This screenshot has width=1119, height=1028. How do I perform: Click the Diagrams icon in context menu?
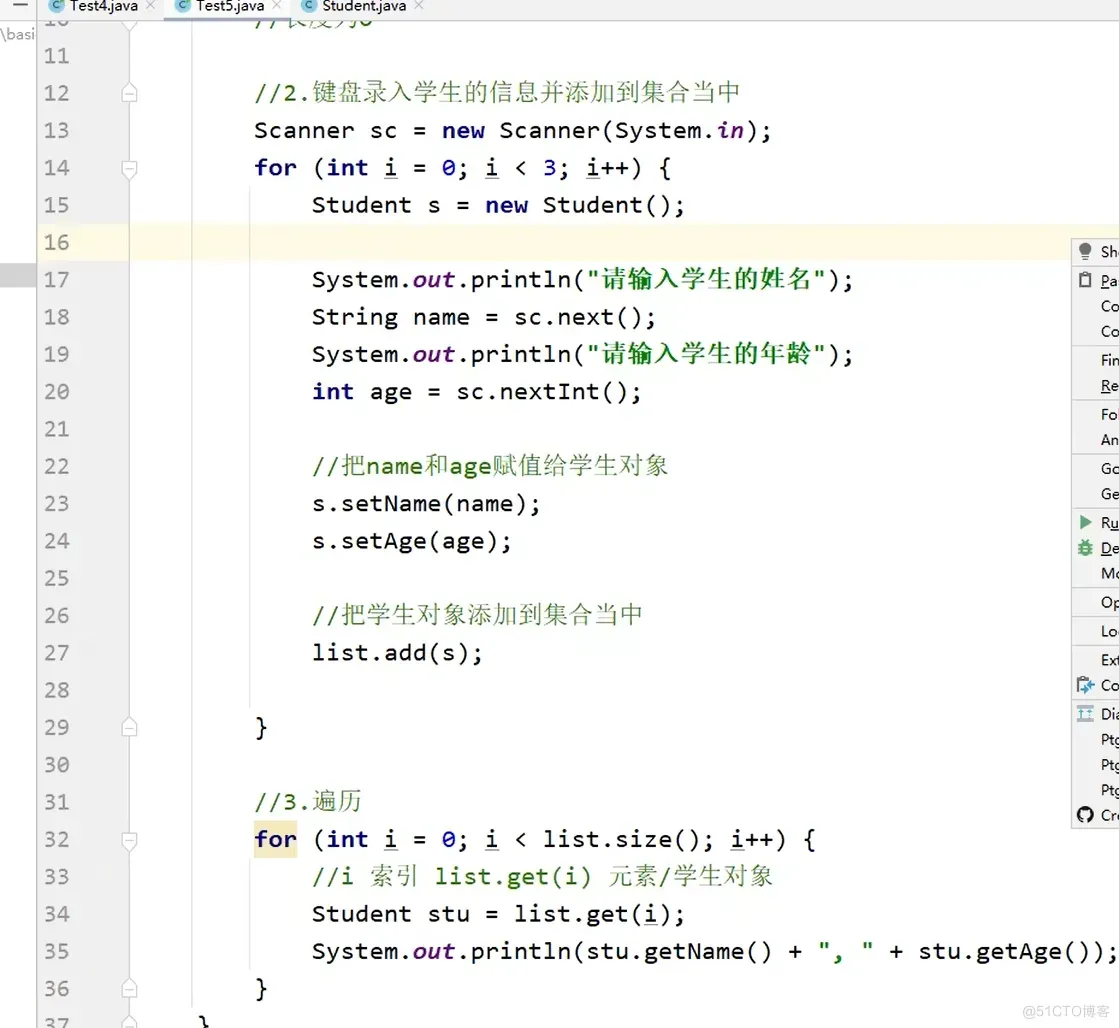pos(1085,713)
